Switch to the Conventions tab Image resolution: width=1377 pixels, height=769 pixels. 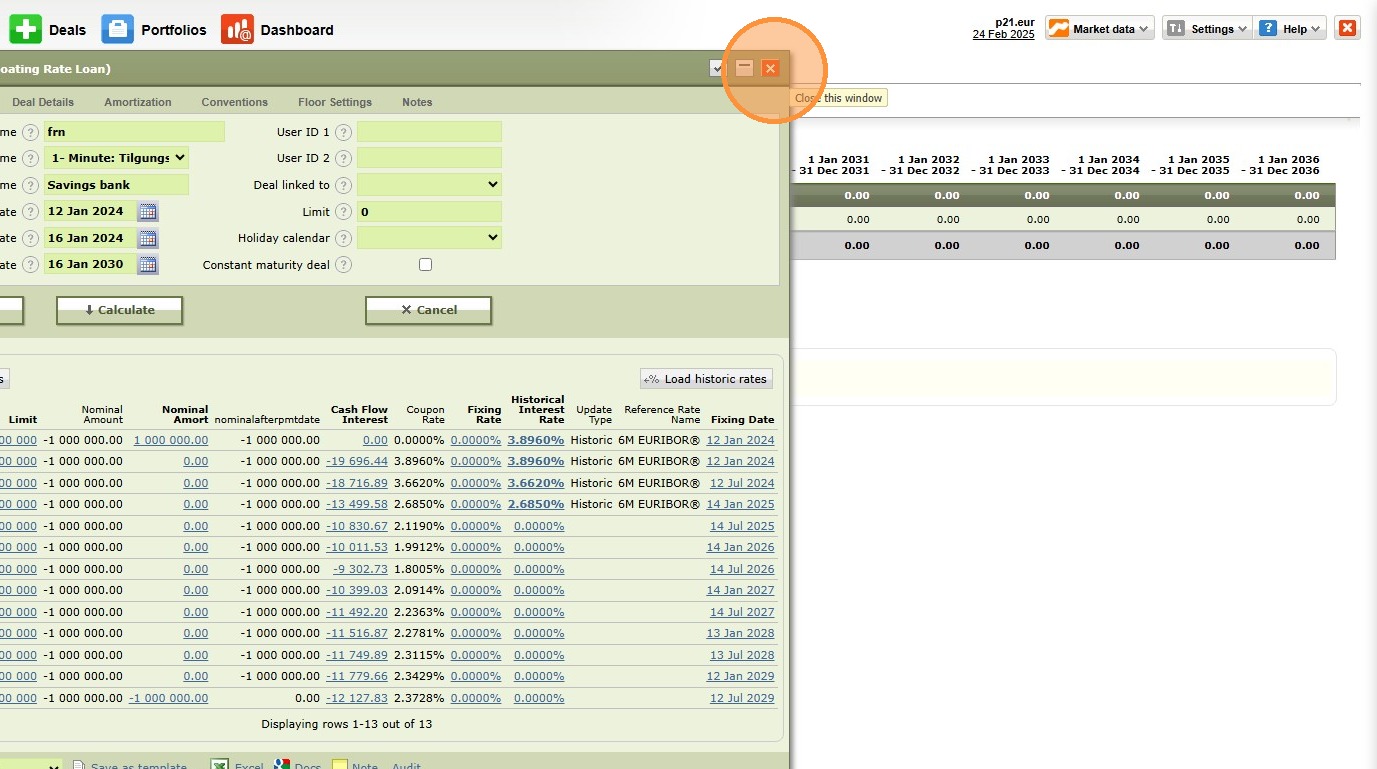click(x=235, y=102)
